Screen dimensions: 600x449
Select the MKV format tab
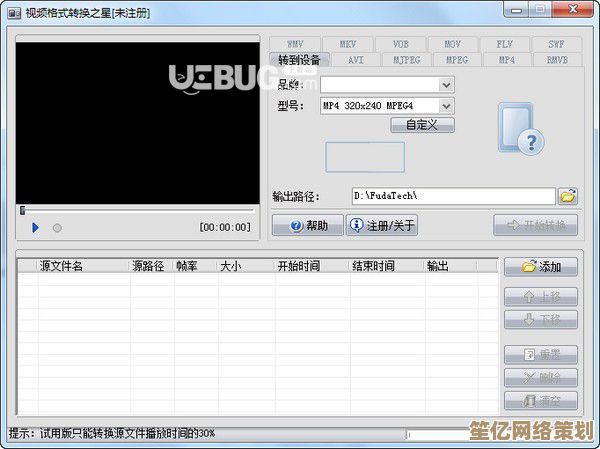pos(347,45)
